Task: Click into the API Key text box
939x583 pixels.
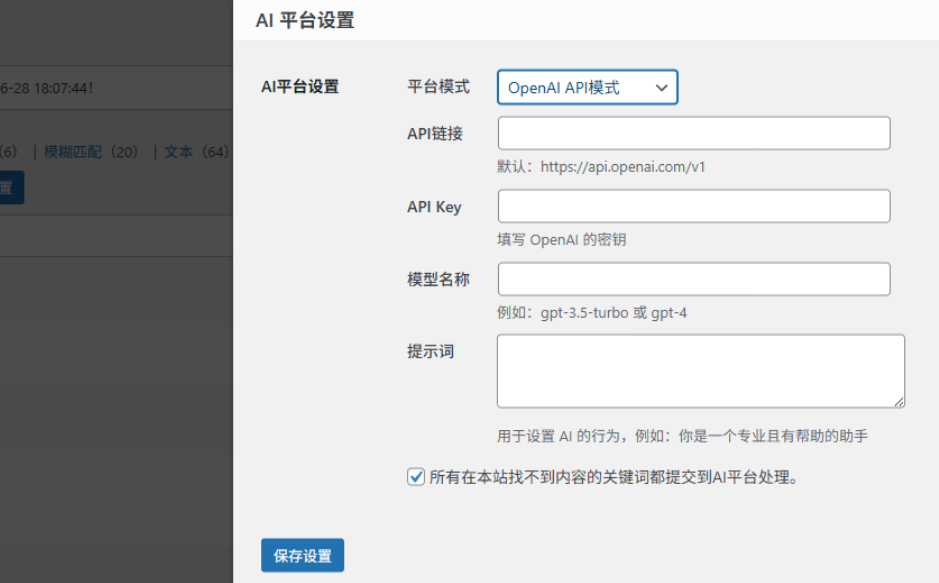Action: [x=693, y=206]
